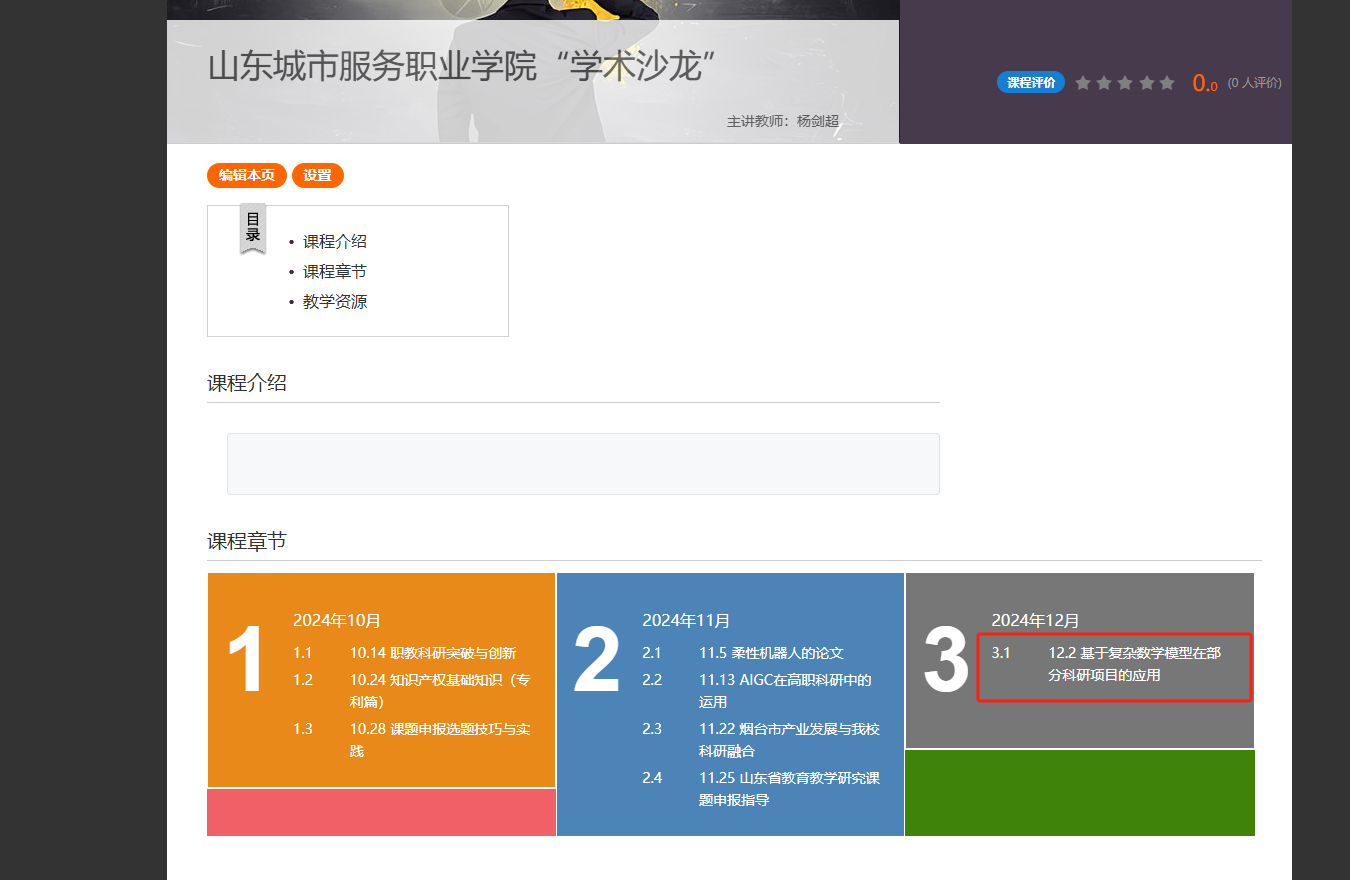
Task: Click the 目录 bookmark ribbon icon
Action: (253, 229)
